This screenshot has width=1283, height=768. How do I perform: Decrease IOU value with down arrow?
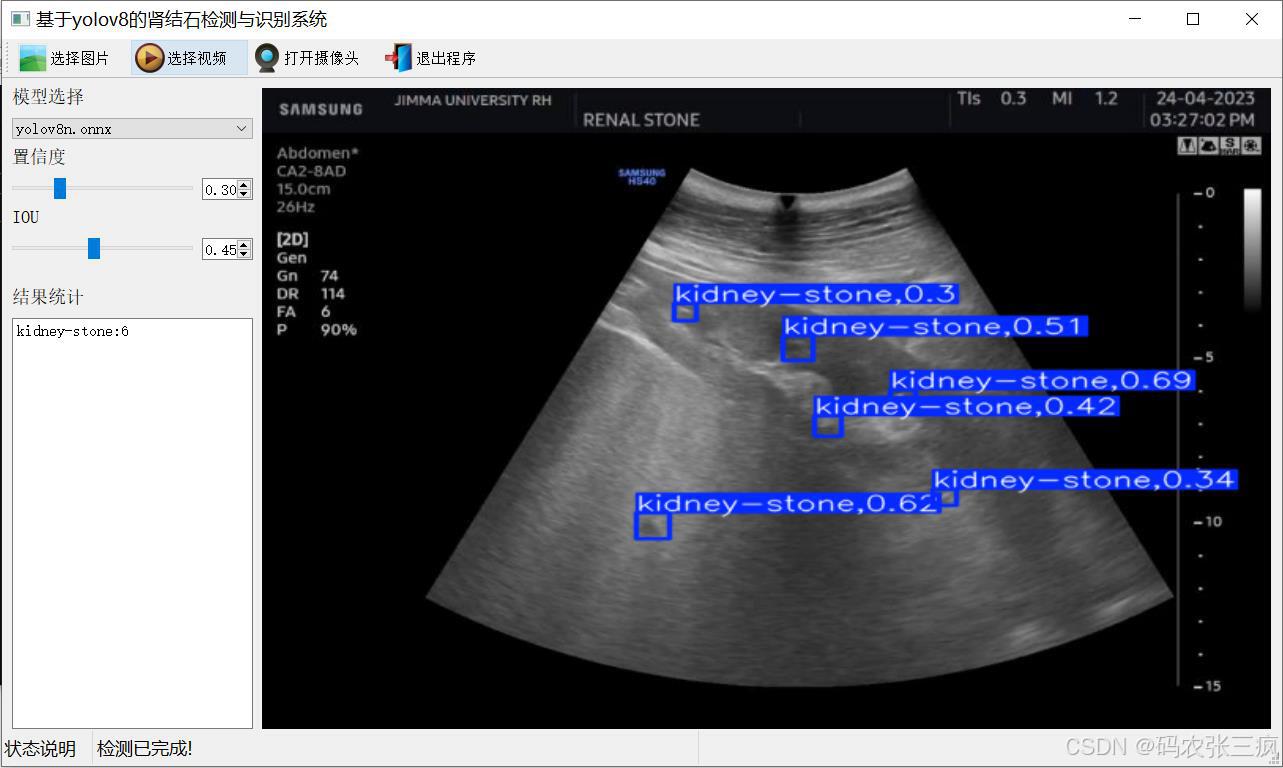click(245, 254)
